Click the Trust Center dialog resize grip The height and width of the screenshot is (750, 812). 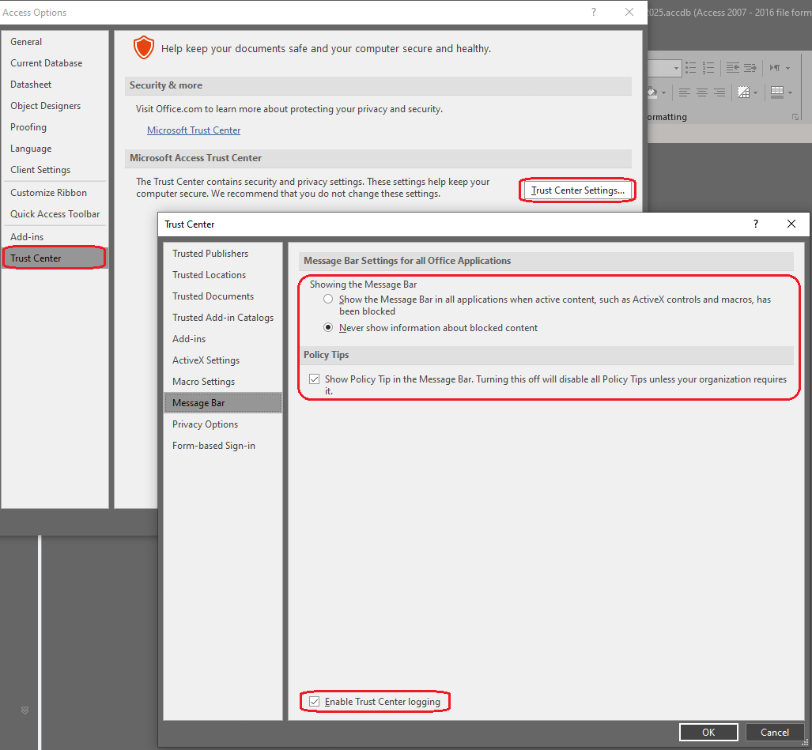point(805,743)
